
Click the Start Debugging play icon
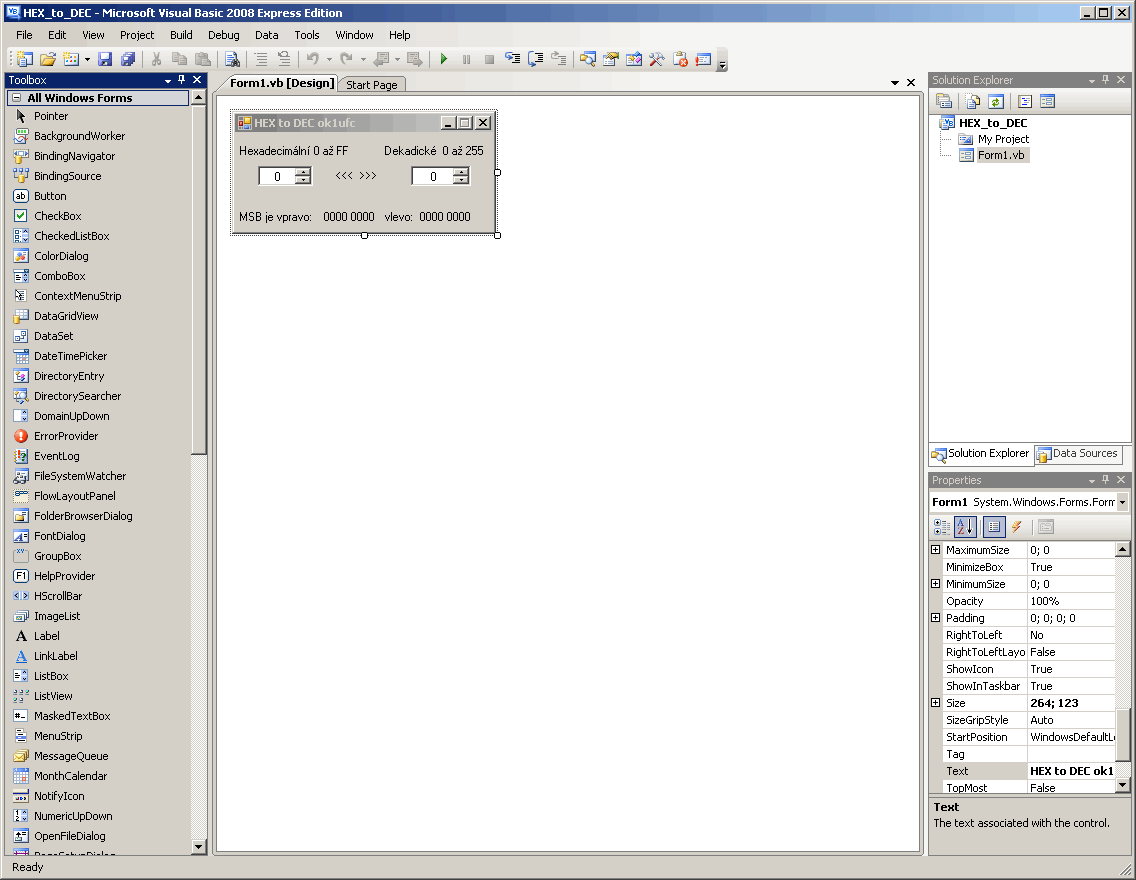(x=444, y=60)
